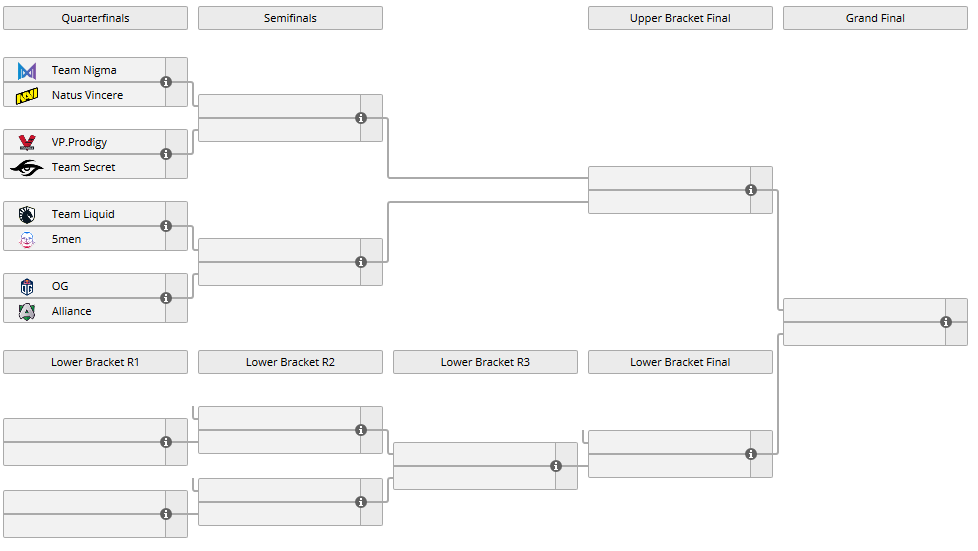Screen dimensions: 978x551
Task: Click the Team Secret team name
Action: 83,168
